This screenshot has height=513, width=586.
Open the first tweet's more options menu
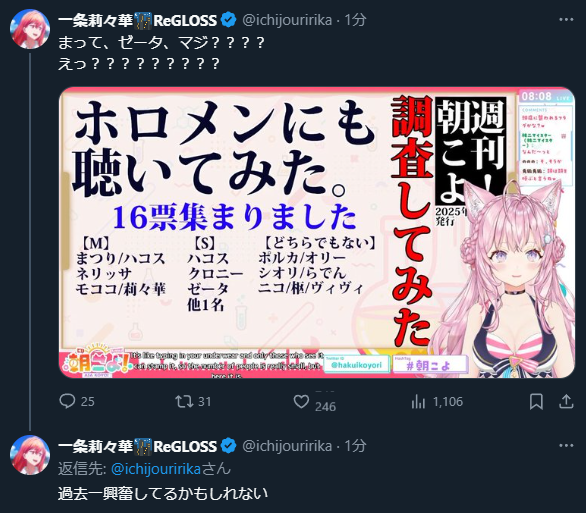pos(566,19)
